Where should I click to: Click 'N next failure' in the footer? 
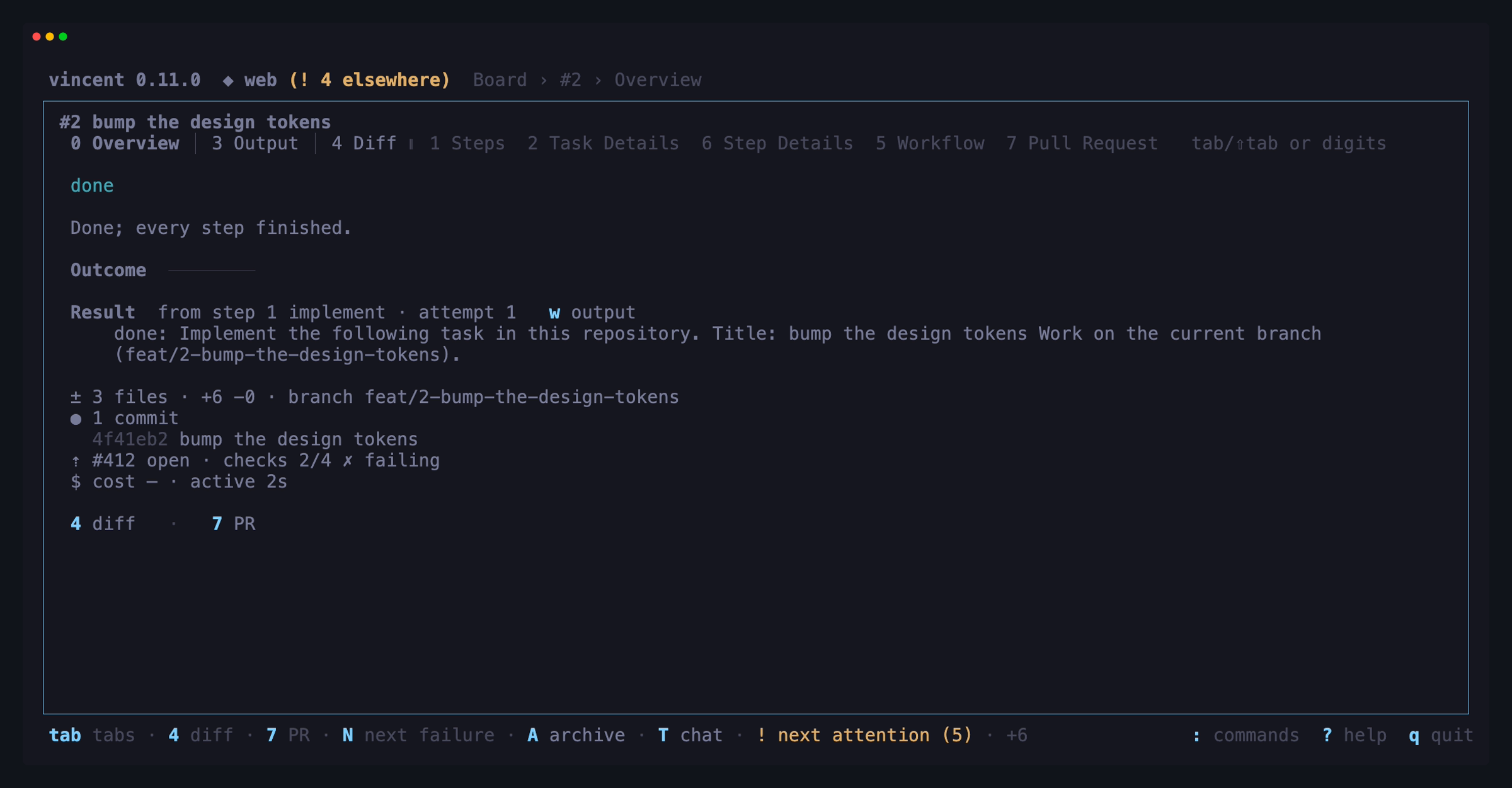click(x=418, y=736)
